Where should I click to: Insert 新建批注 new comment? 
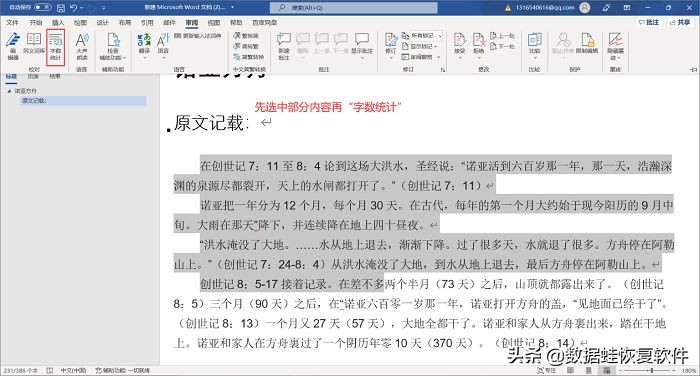284,46
